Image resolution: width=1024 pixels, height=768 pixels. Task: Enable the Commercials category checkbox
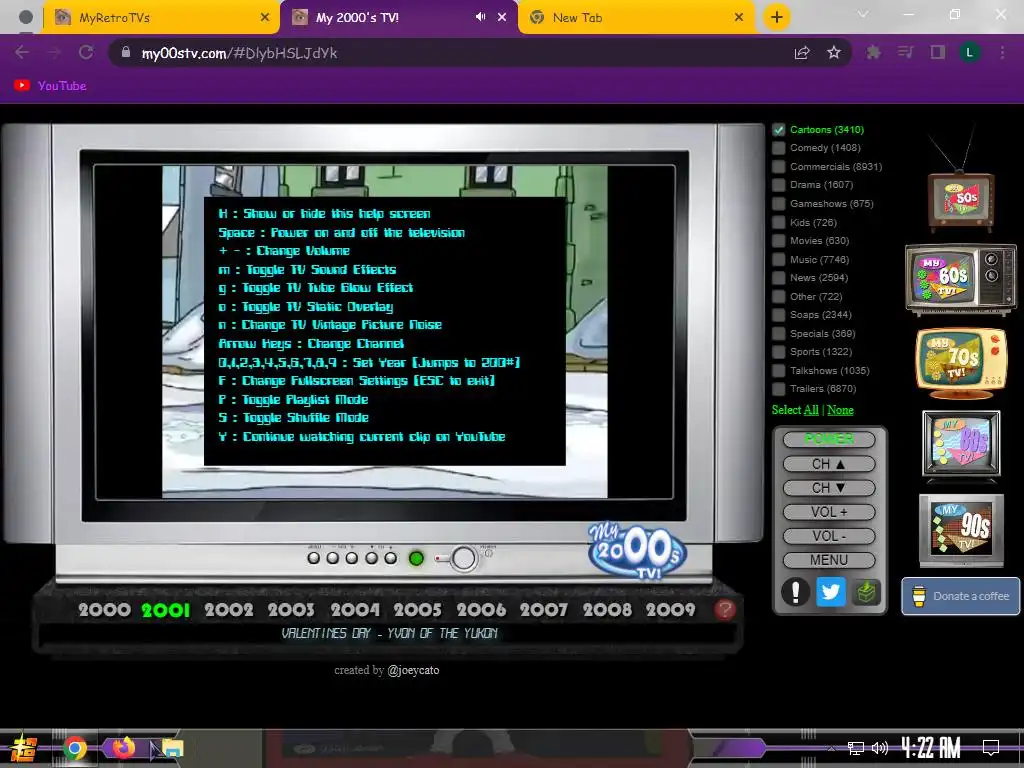coord(778,167)
